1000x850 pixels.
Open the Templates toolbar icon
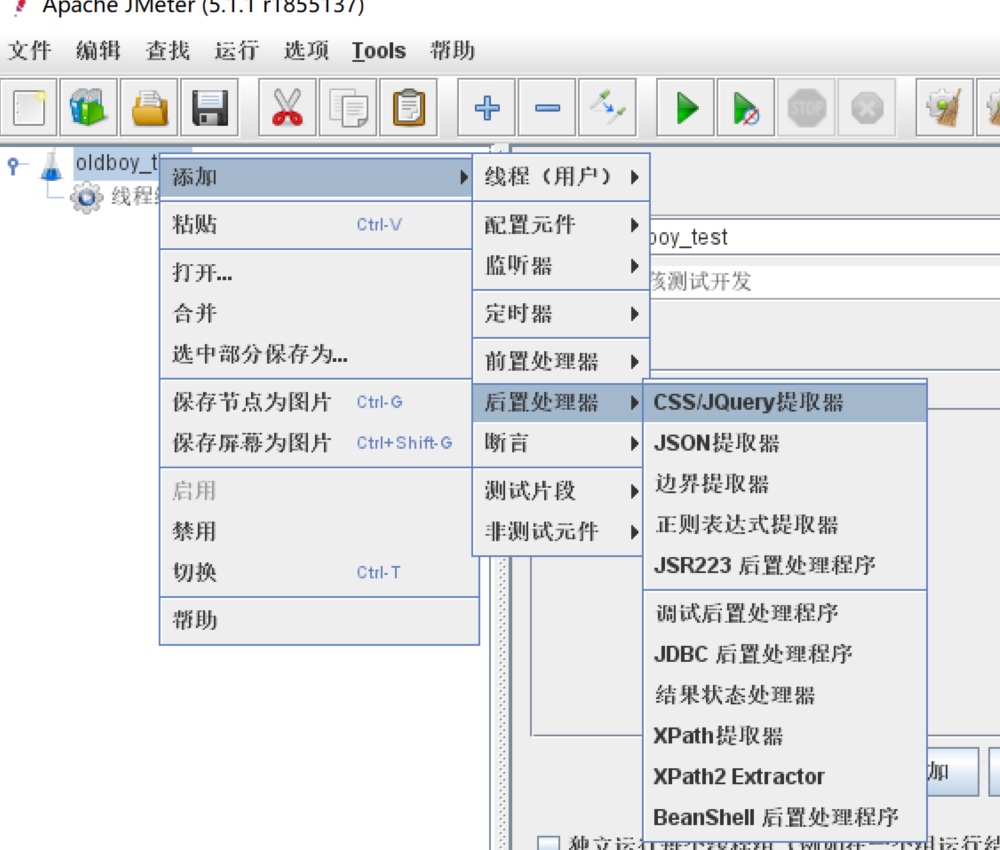tap(88, 107)
